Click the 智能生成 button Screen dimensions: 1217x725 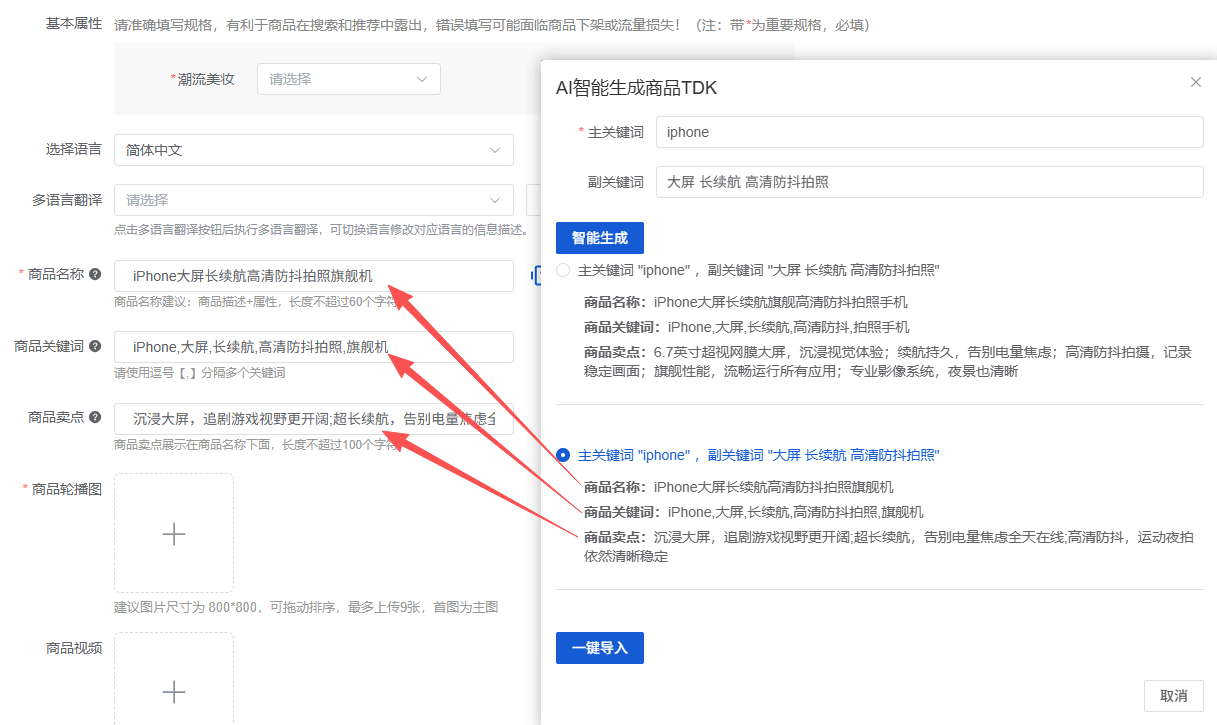600,238
